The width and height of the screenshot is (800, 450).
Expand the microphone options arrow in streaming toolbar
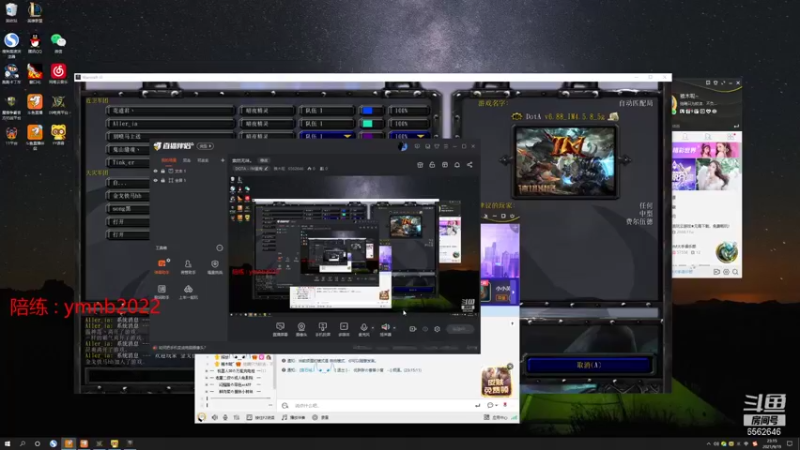point(372,328)
